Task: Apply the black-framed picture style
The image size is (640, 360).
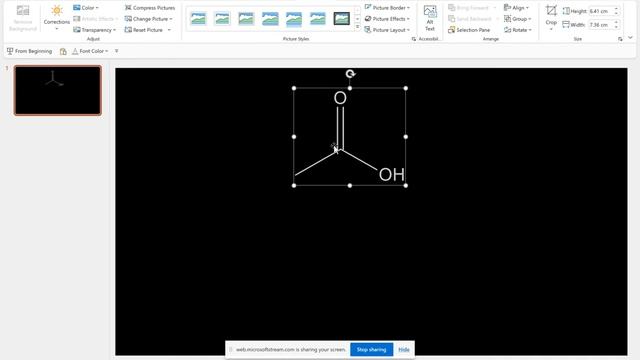Action: point(342,18)
